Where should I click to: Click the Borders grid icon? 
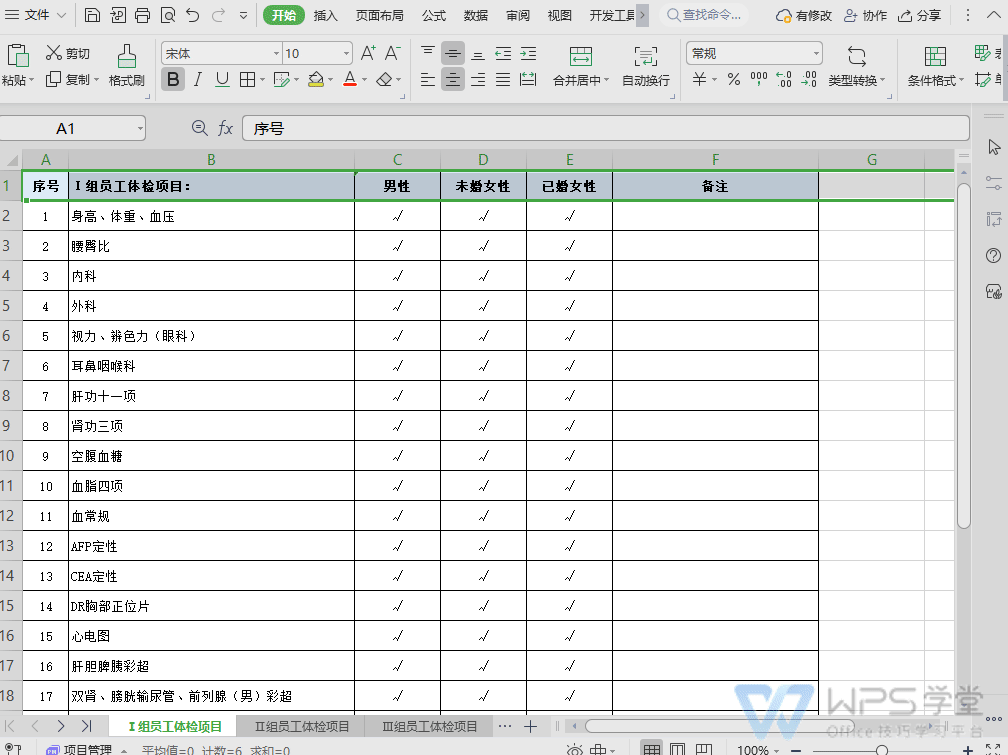pos(247,80)
